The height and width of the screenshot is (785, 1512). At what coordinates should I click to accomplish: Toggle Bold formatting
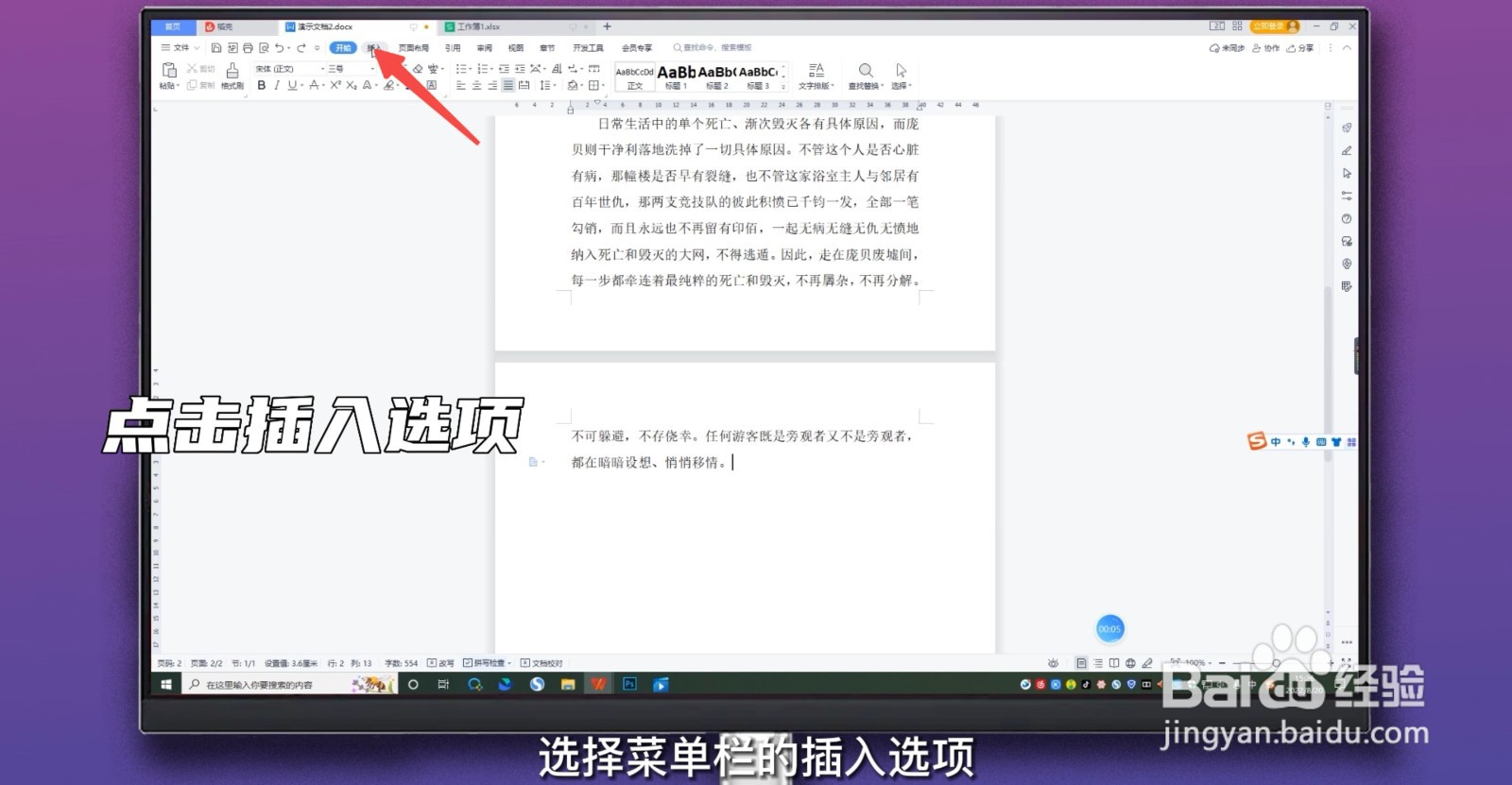(262, 85)
